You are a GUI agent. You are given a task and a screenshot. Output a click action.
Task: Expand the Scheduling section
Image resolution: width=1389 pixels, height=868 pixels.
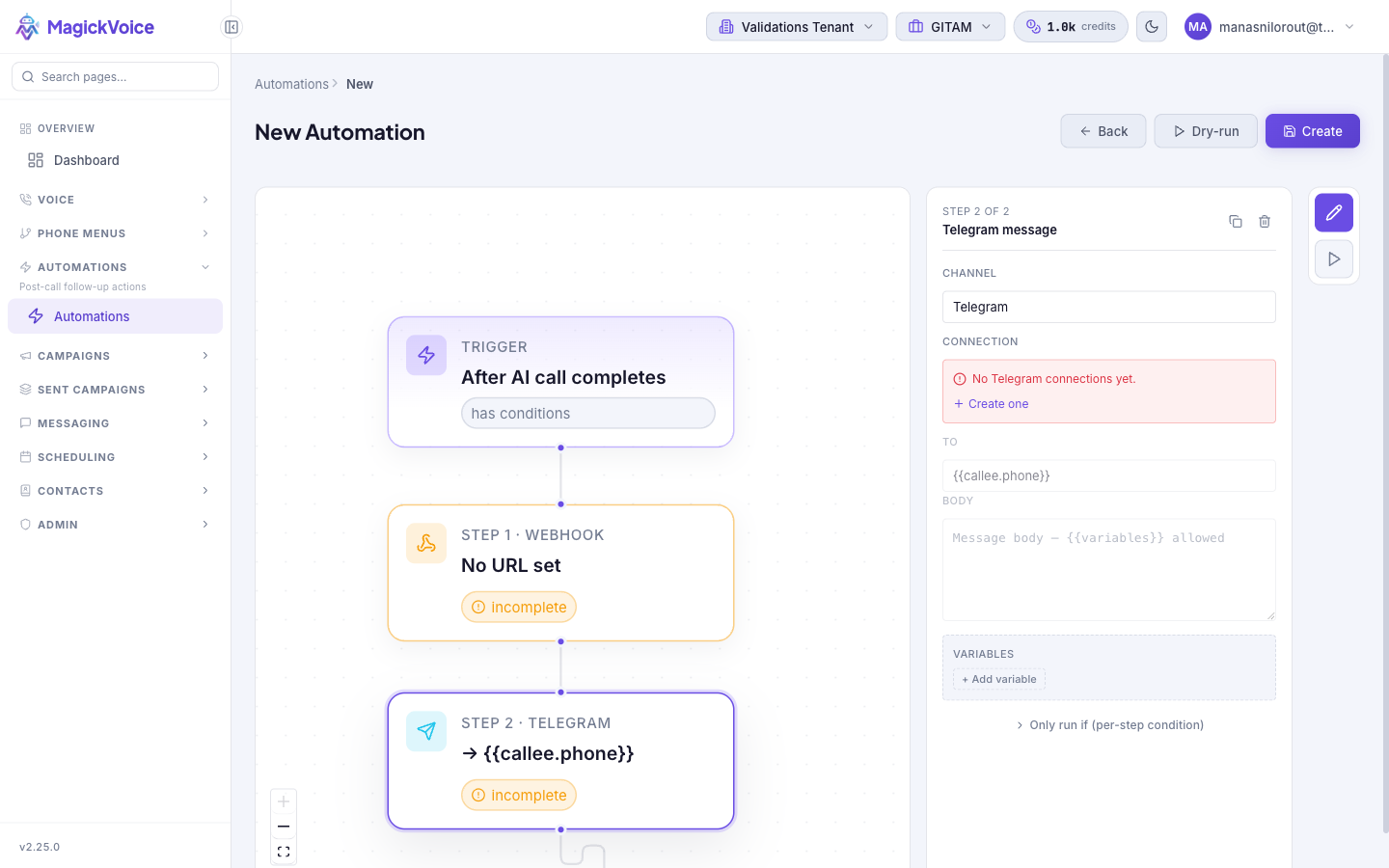[x=115, y=457]
